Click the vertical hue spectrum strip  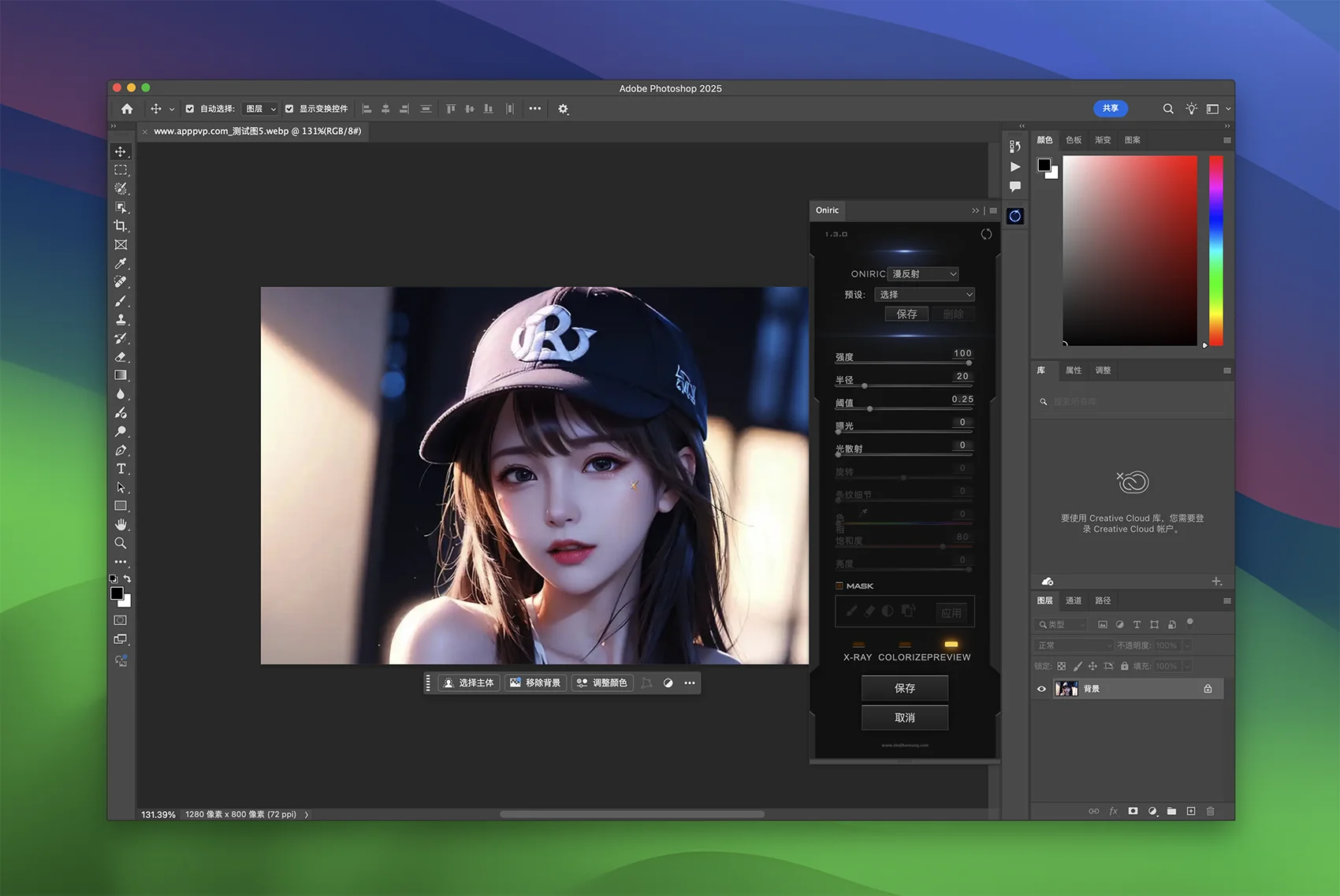point(1216,251)
